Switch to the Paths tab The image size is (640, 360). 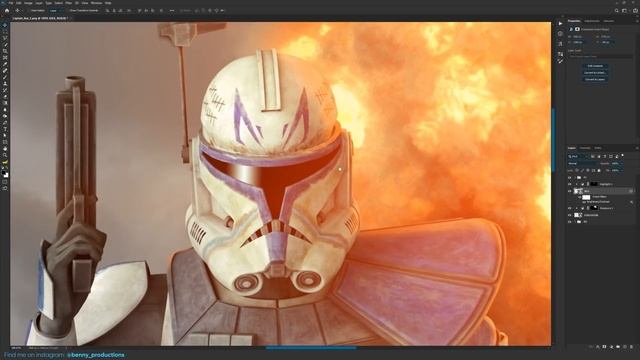coord(598,148)
